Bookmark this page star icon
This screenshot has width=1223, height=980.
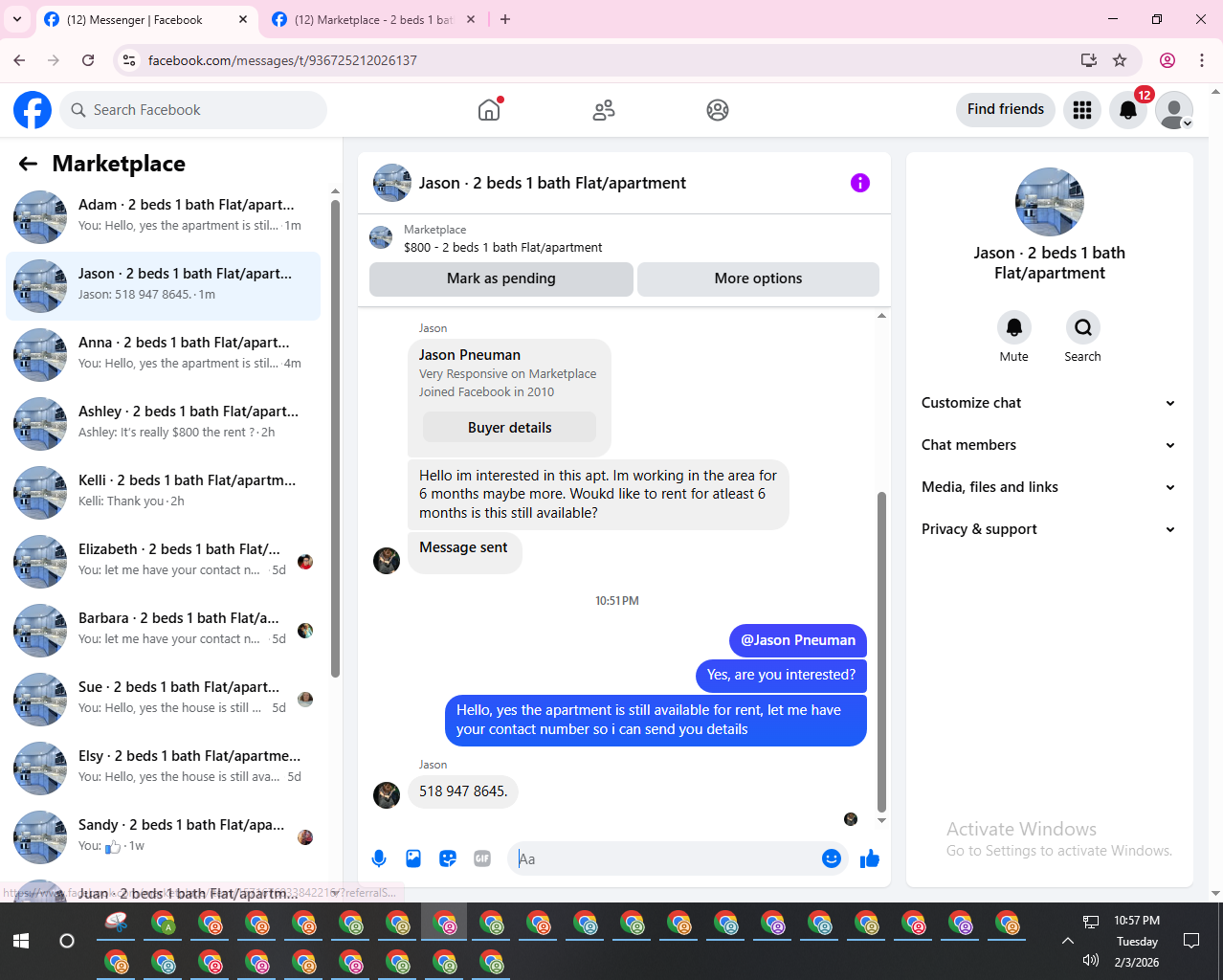coord(1120,60)
